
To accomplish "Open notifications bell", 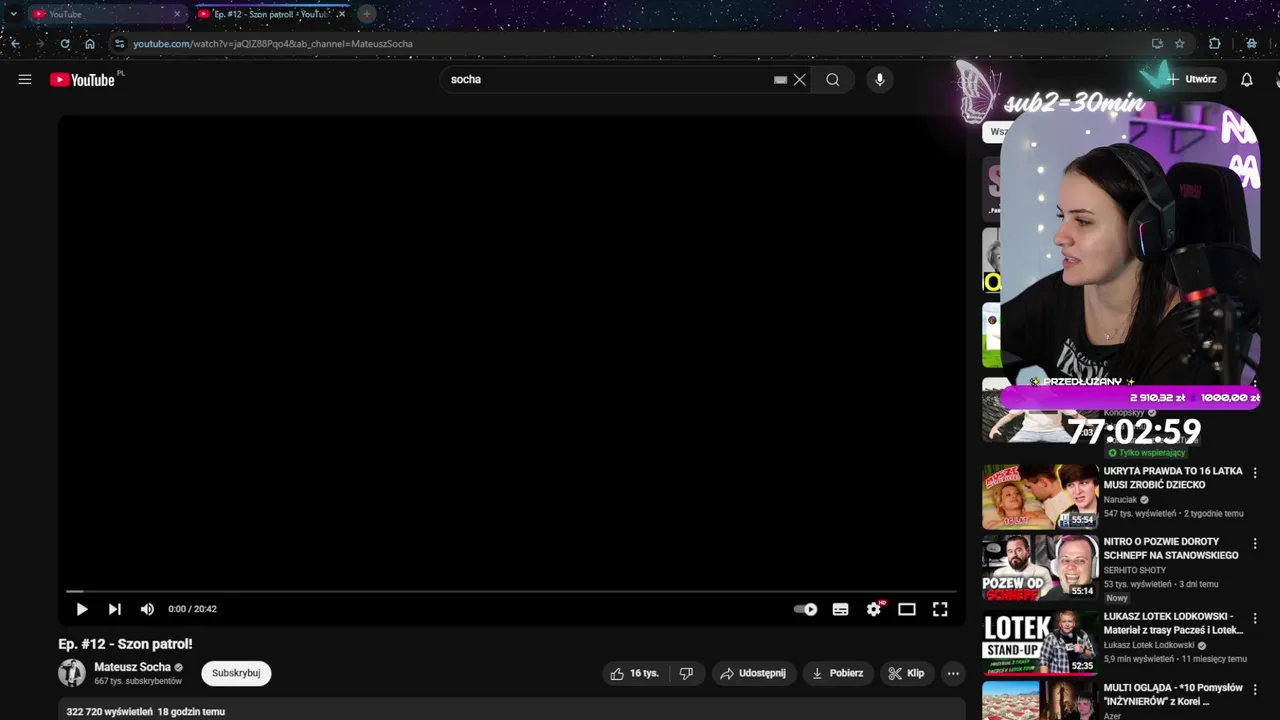I will (x=1247, y=80).
